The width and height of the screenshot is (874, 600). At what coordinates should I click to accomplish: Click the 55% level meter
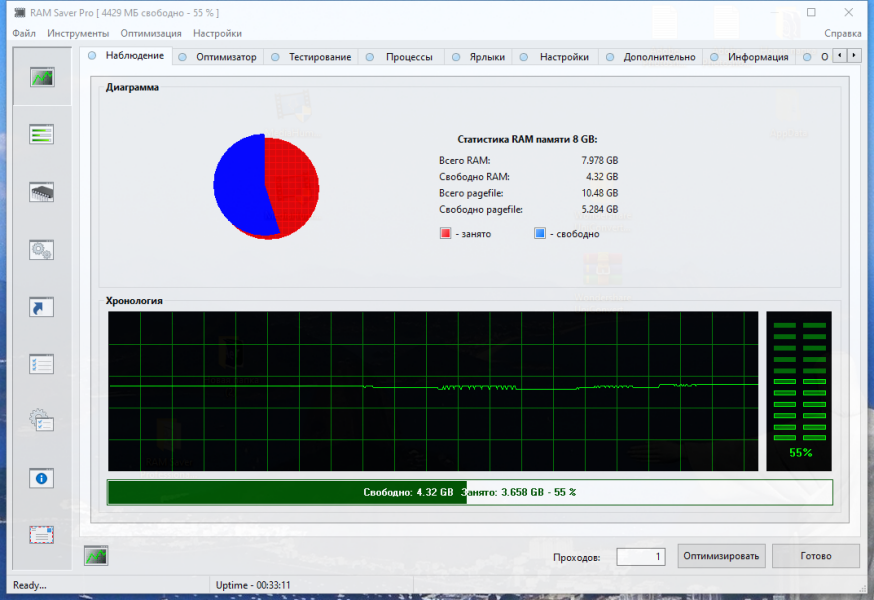[x=799, y=391]
